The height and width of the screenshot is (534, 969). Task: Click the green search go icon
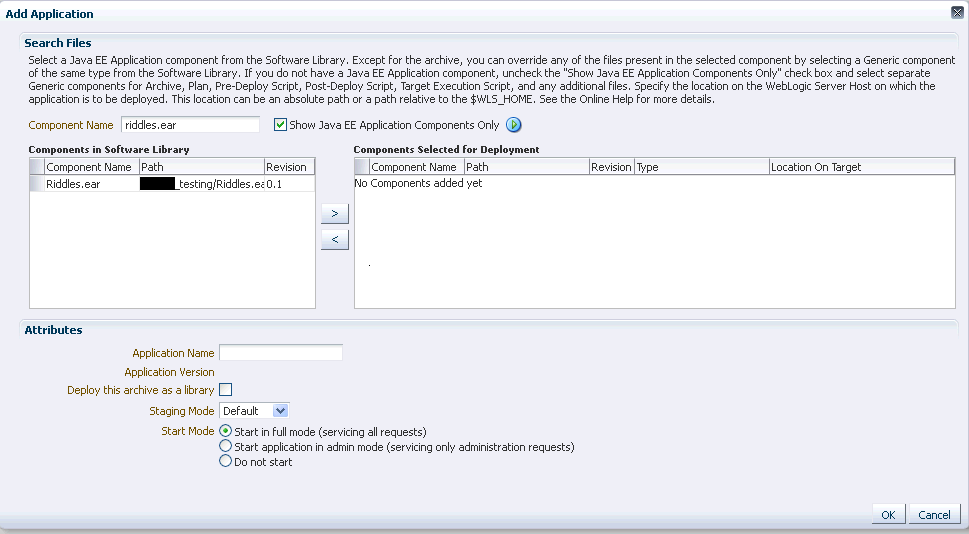click(514, 125)
